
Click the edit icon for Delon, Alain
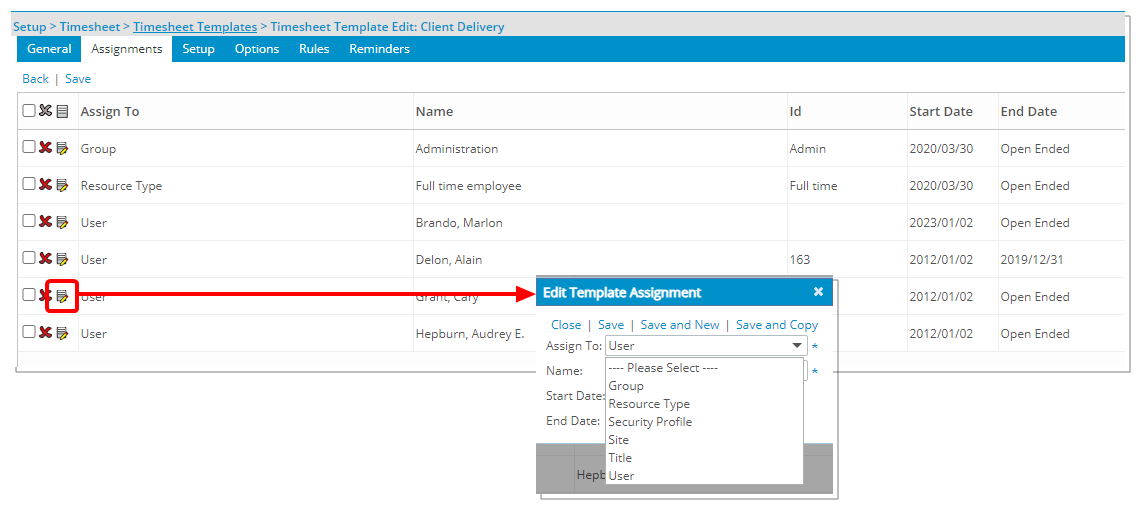coord(62,259)
